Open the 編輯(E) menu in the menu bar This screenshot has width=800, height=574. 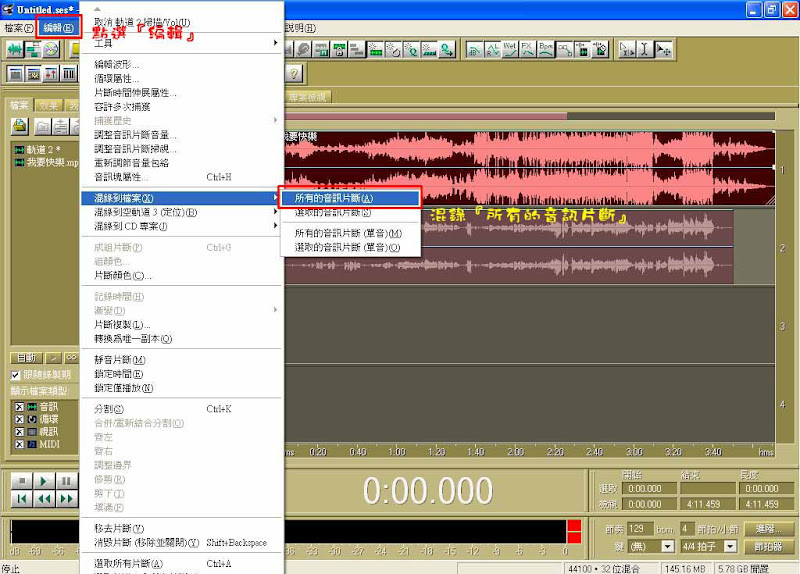pyautogui.click(x=56, y=27)
